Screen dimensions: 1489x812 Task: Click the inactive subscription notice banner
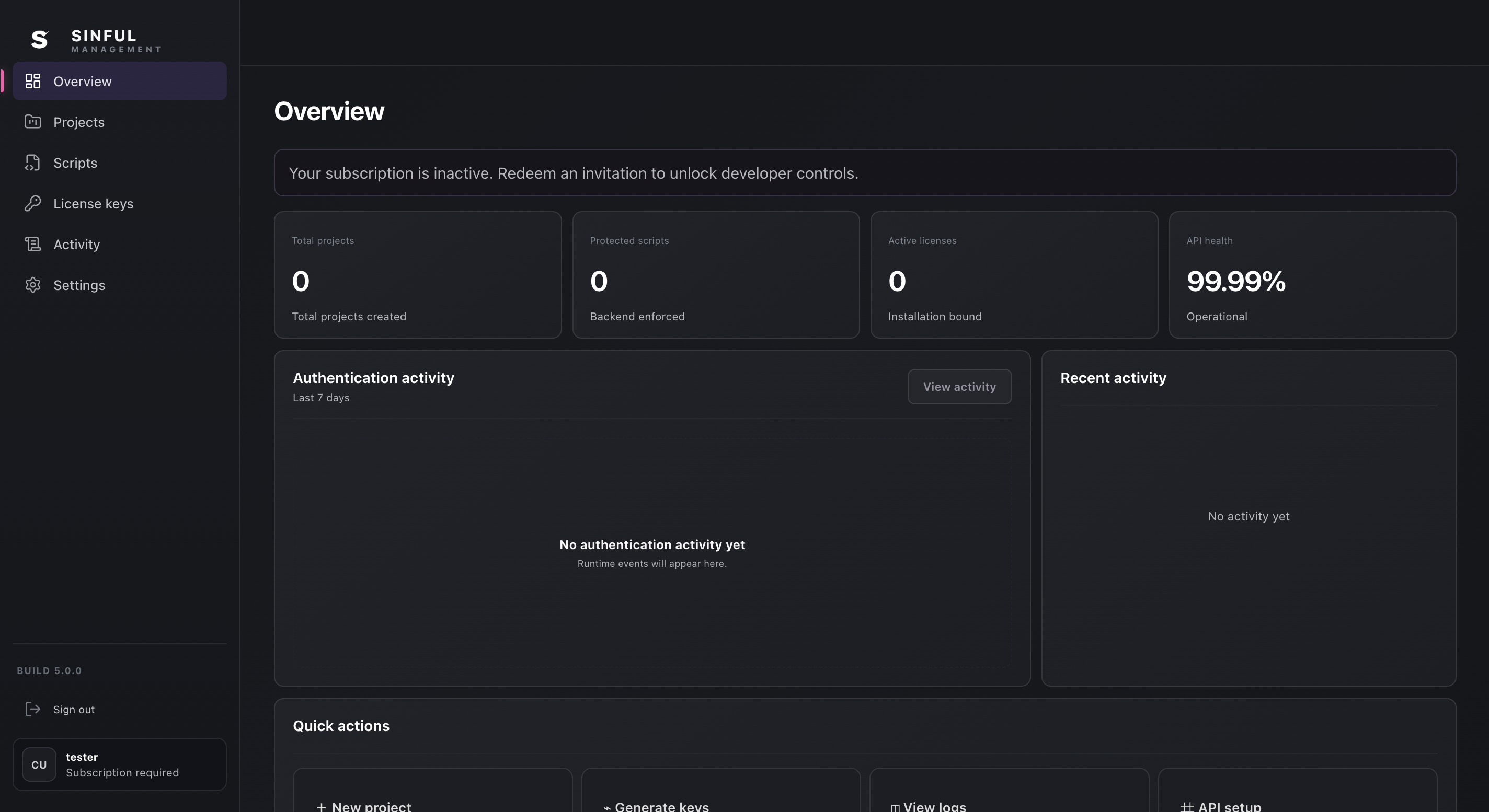click(x=865, y=172)
